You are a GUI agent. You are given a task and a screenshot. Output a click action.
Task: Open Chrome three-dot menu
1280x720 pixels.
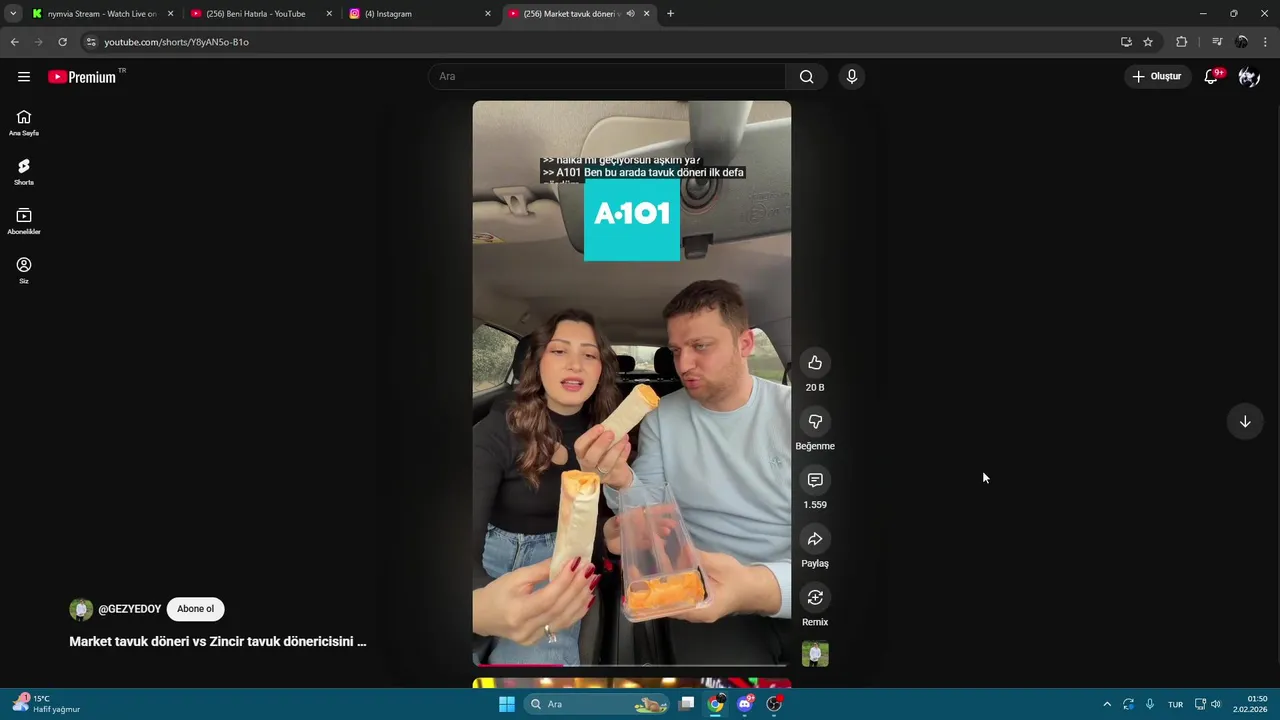click(x=1266, y=42)
